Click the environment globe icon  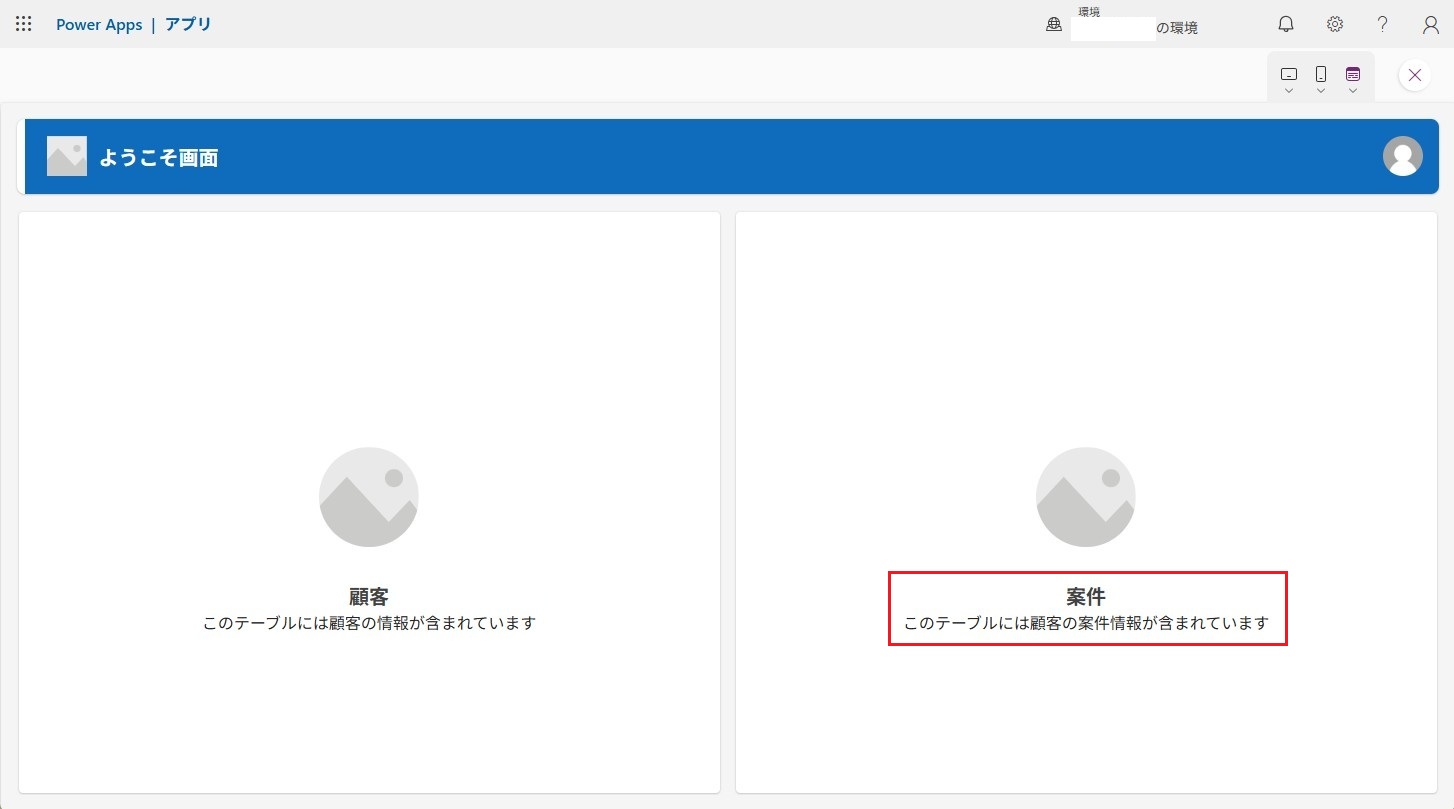click(1053, 26)
